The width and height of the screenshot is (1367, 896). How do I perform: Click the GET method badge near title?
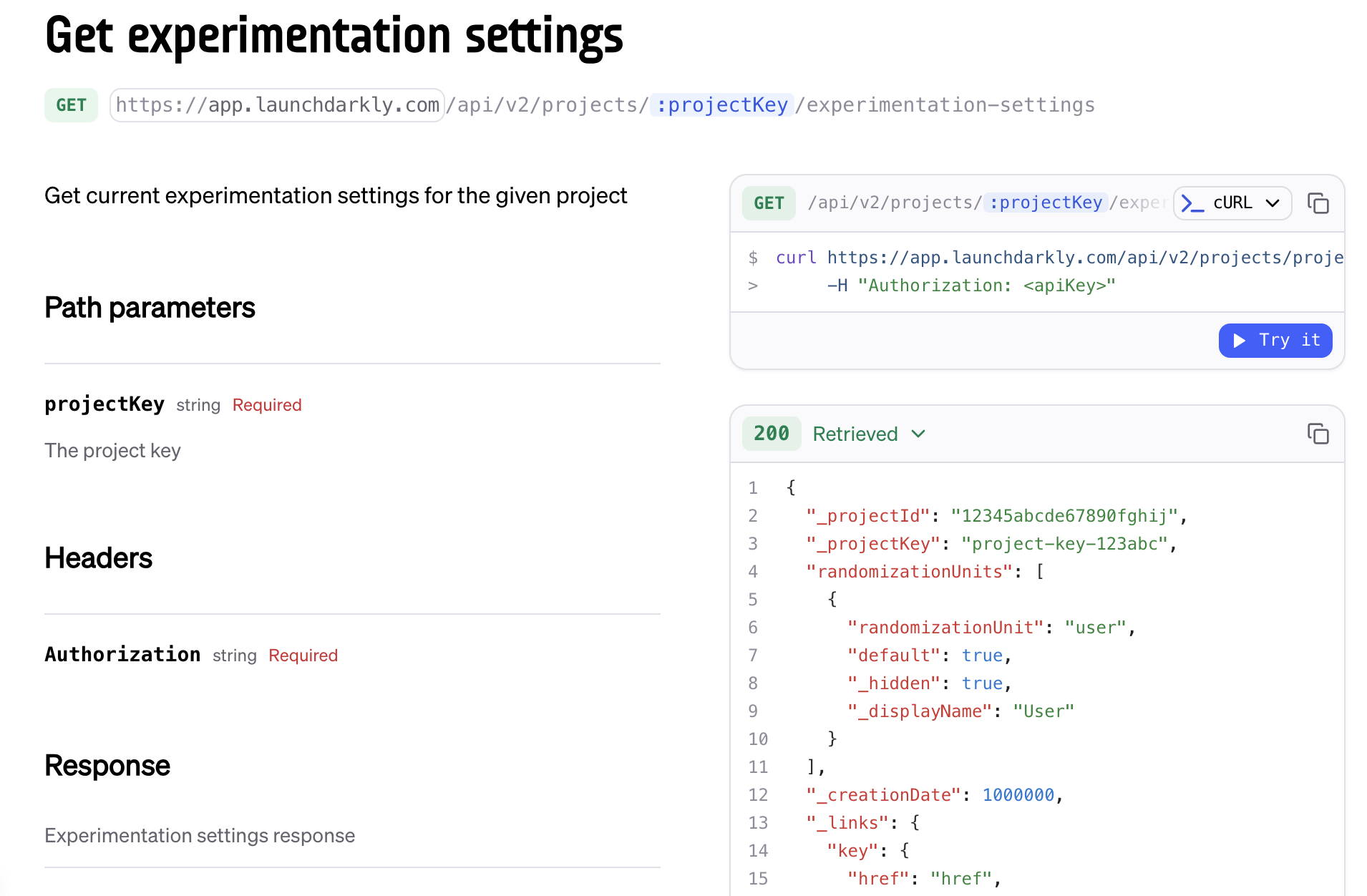click(x=71, y=105)
